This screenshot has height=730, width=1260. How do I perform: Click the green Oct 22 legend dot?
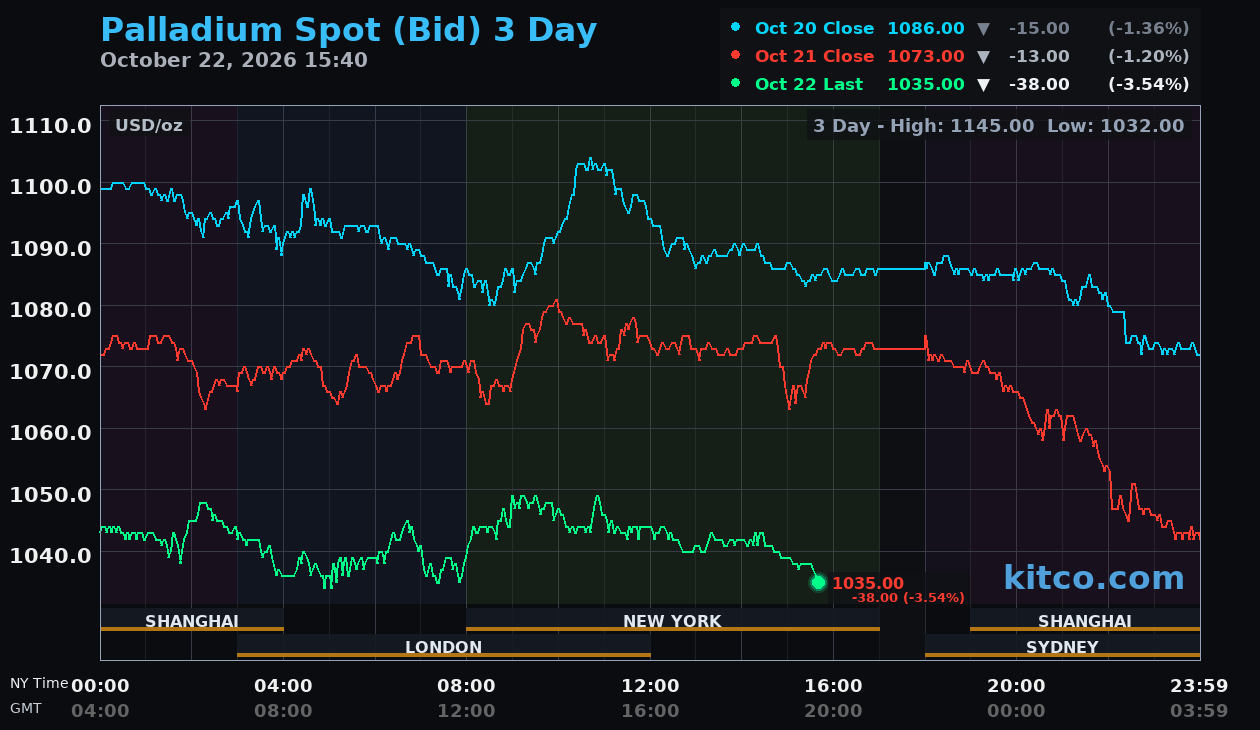[x=736, y=83]
